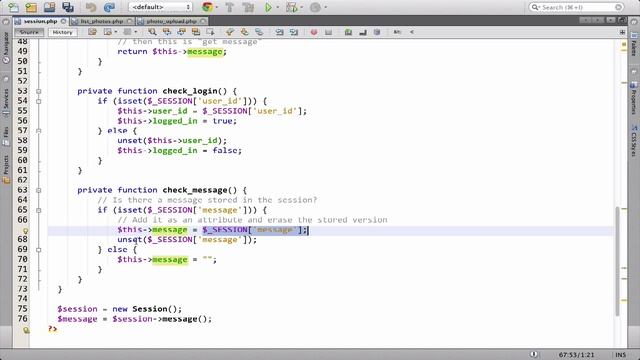This screenshot has width=640, height=360.
Task: Click the Open Project icon
Action: tap(49, 7)
